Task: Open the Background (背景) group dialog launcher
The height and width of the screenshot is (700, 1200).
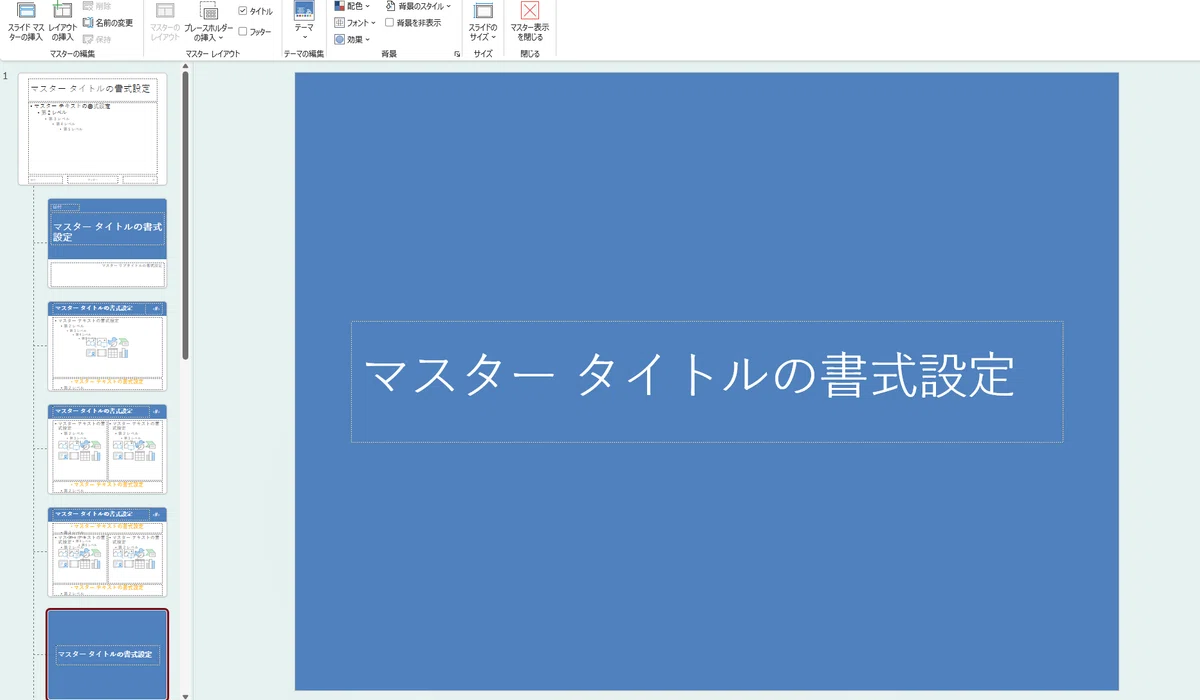Action: pyautogui.click(x=457, y=54)
